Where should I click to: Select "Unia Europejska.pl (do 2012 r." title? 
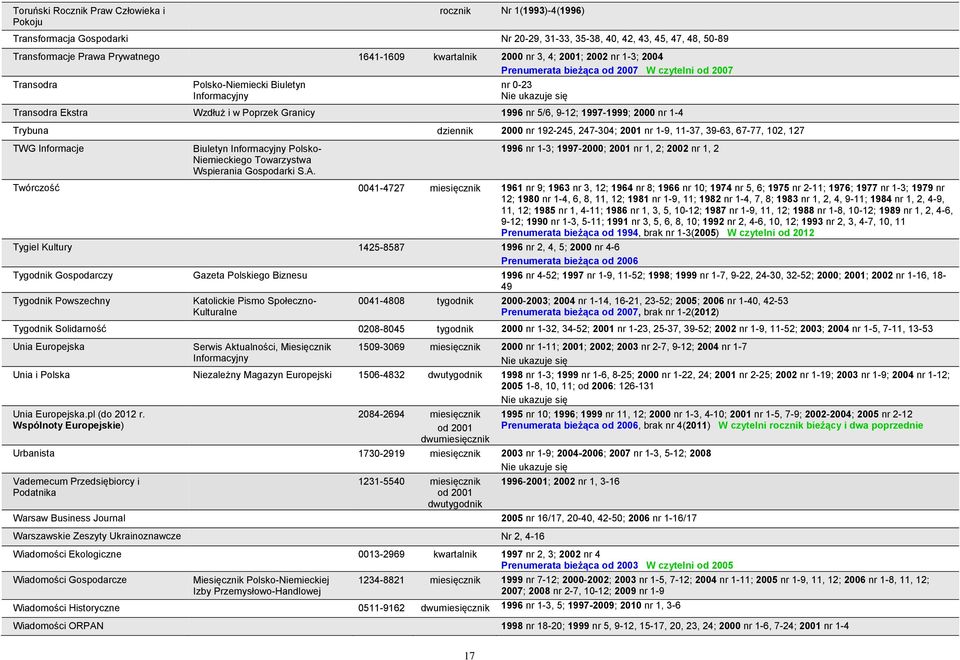point(79,414)
